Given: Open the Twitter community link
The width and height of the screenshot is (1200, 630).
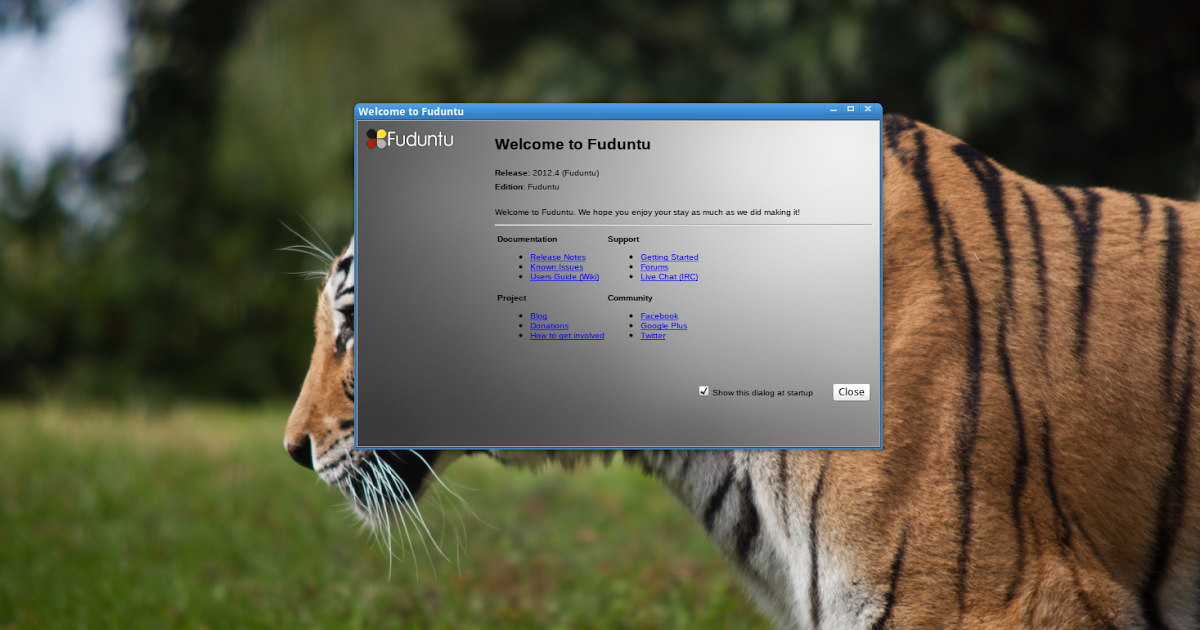Looking at the screenshot, I should coord(652,336).
